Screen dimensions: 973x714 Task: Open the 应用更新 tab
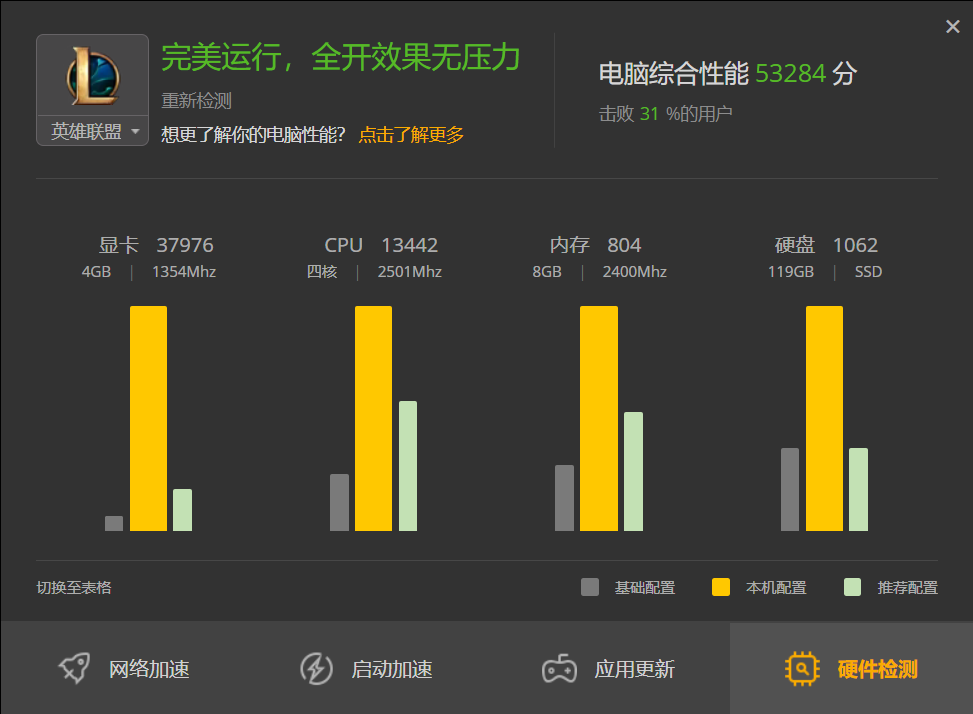coord(608,669)
